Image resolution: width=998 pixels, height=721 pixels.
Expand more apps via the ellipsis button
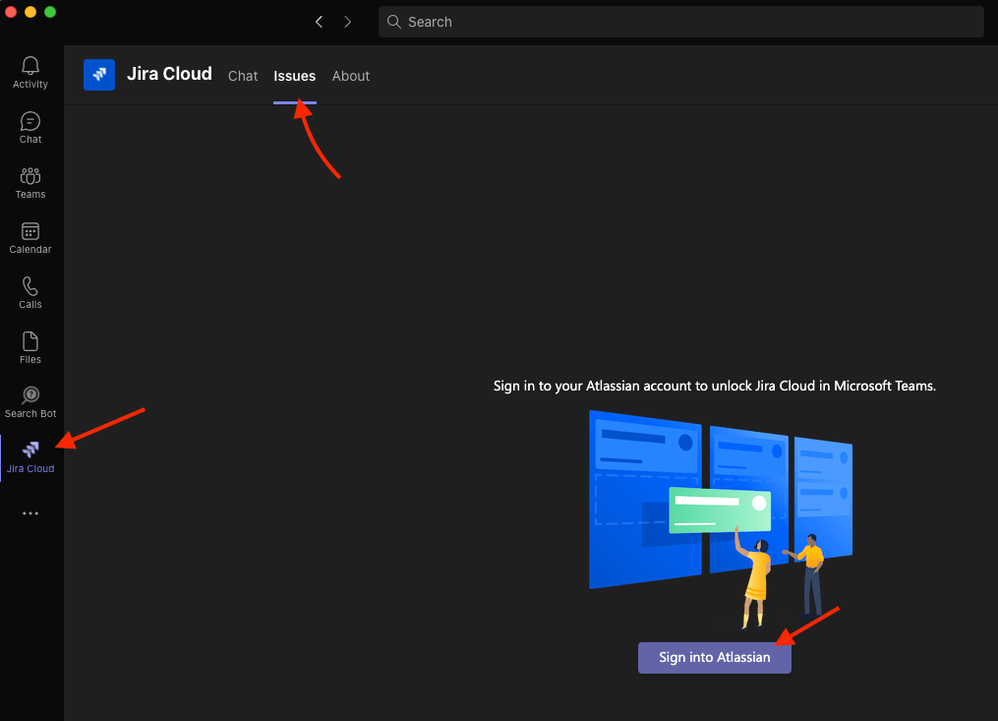[30, 513]
